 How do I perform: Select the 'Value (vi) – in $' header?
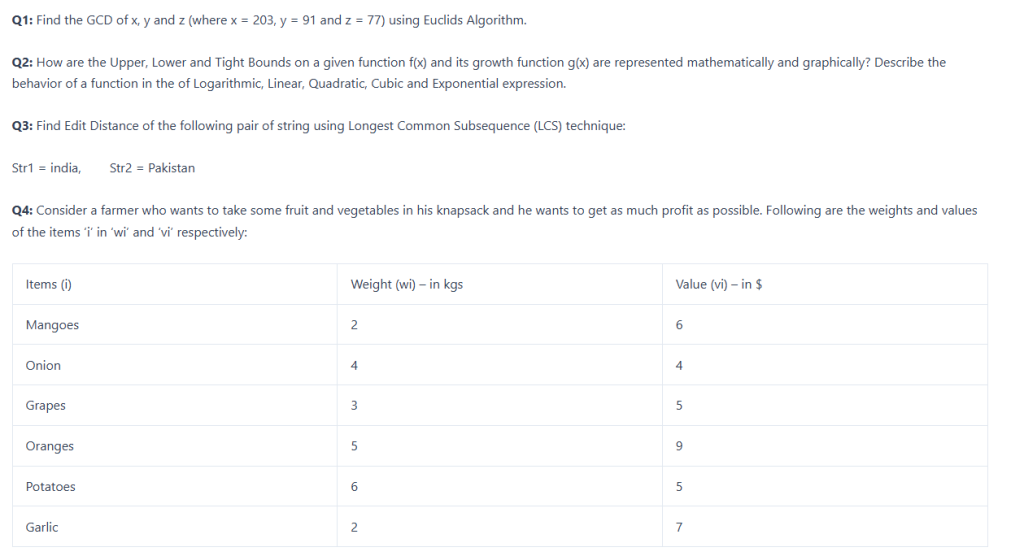pyautogui.click(x=719, y=285)
